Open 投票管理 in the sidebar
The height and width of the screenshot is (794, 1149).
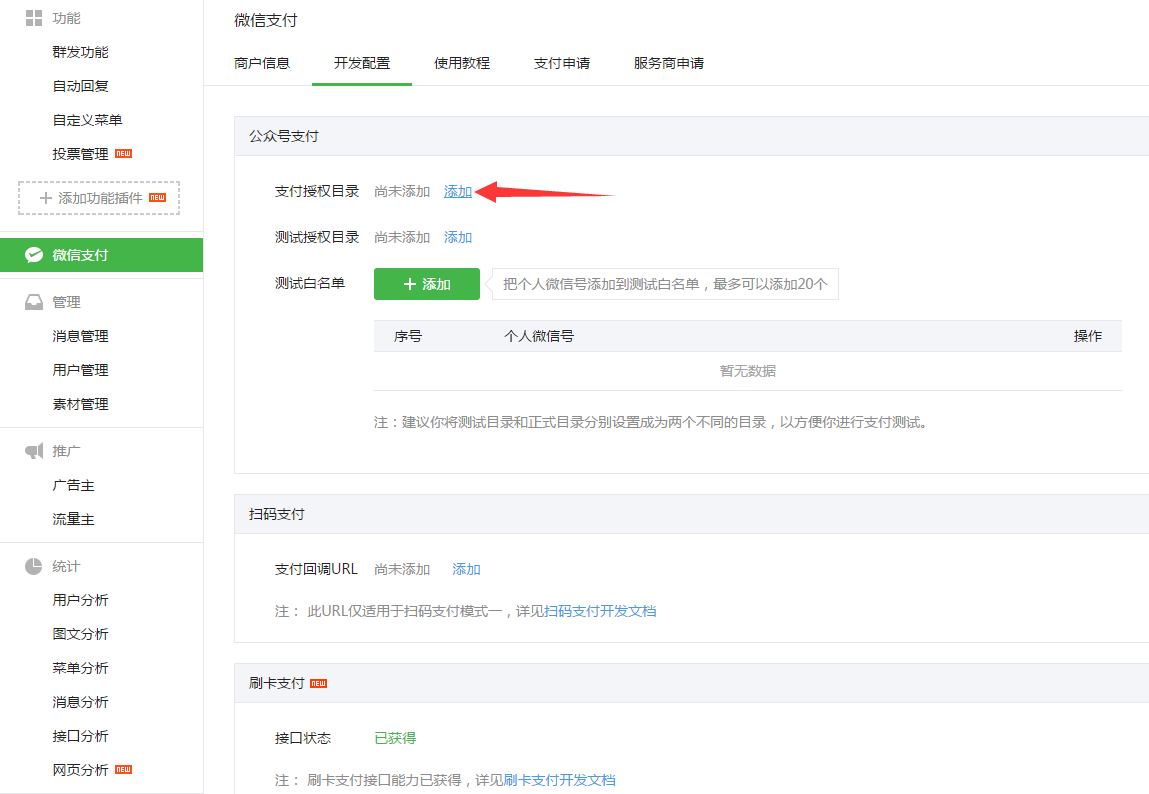81,154
